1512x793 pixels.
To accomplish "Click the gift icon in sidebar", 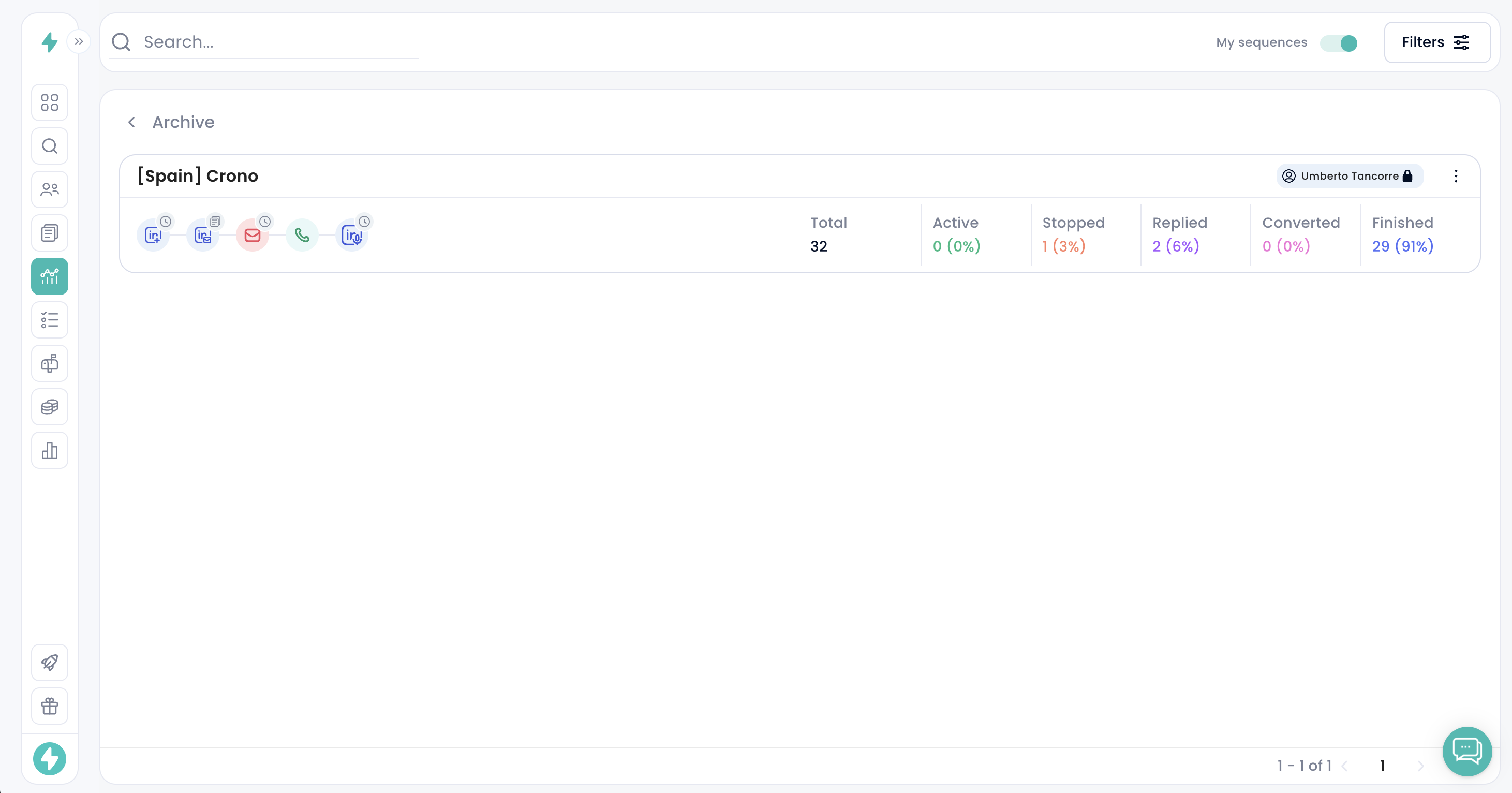I will [50, 706].
